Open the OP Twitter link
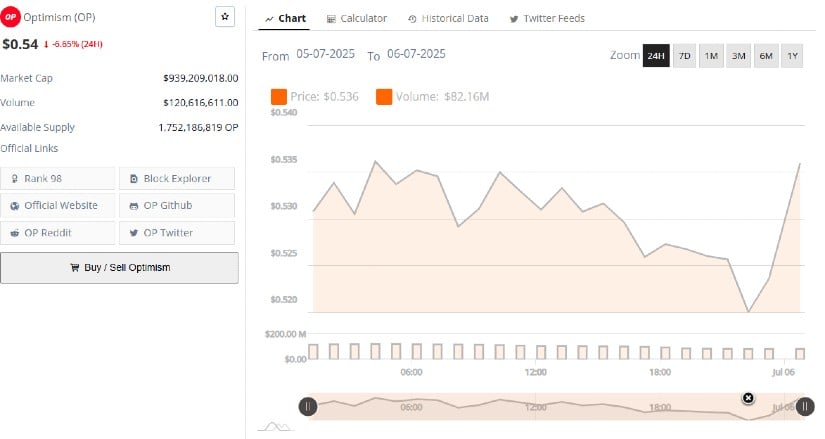The width and height of the screenshot is (825, 439). point(177,233)
